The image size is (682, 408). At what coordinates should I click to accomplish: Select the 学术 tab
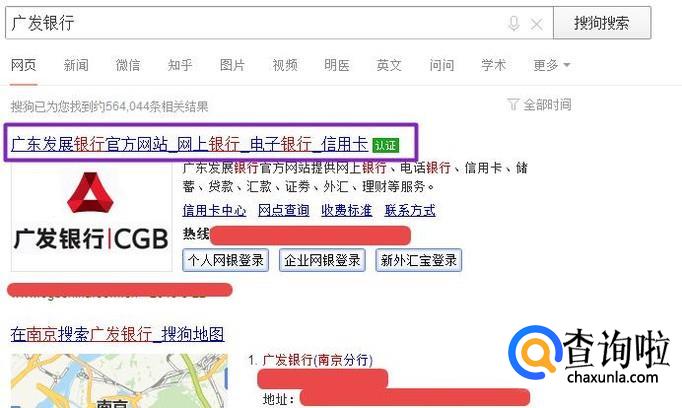(493, 65)
